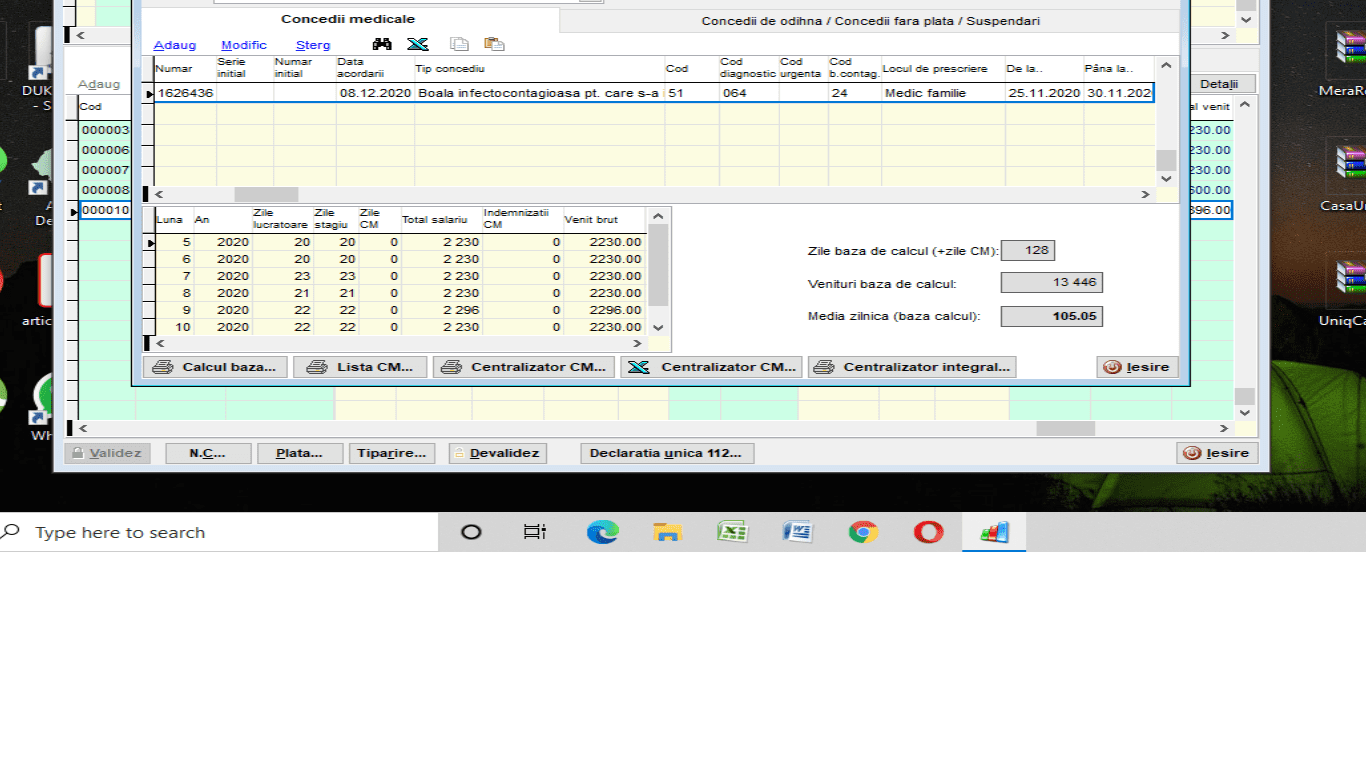Click the Total salariu cell 2 296 for month 9
Viewport: 1366px width, 768px height.
coord(441,310)
